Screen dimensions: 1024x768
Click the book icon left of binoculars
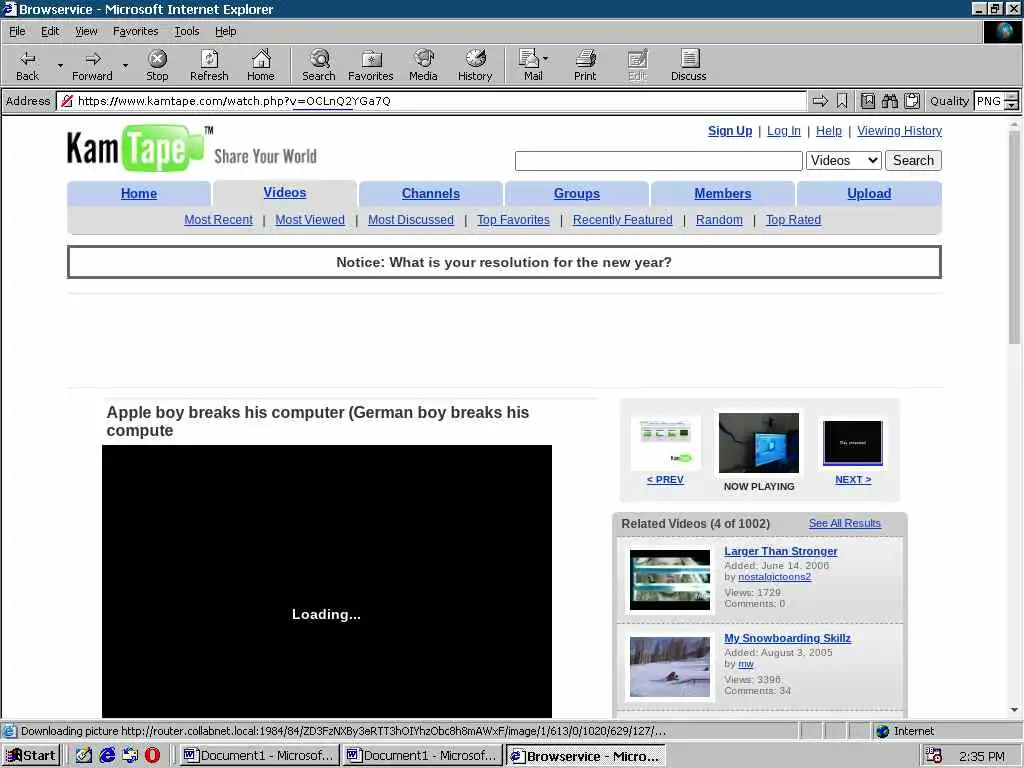[x=867, y=101]
